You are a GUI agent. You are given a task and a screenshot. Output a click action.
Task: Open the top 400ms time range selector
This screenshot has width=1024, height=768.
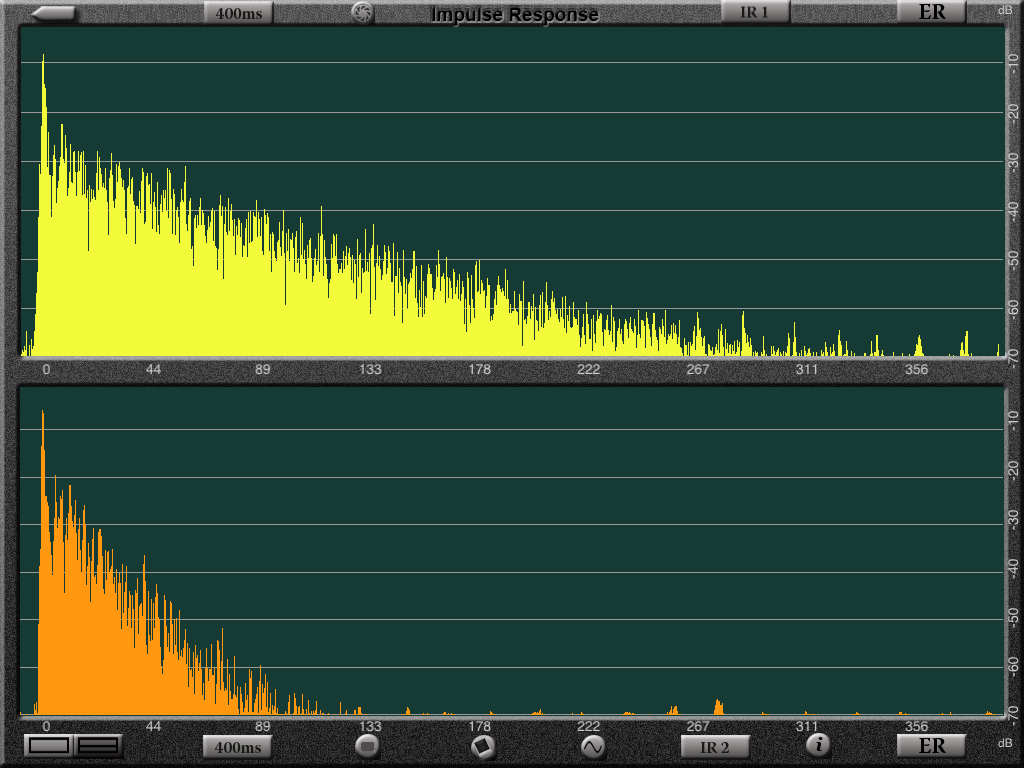[238, 14]
